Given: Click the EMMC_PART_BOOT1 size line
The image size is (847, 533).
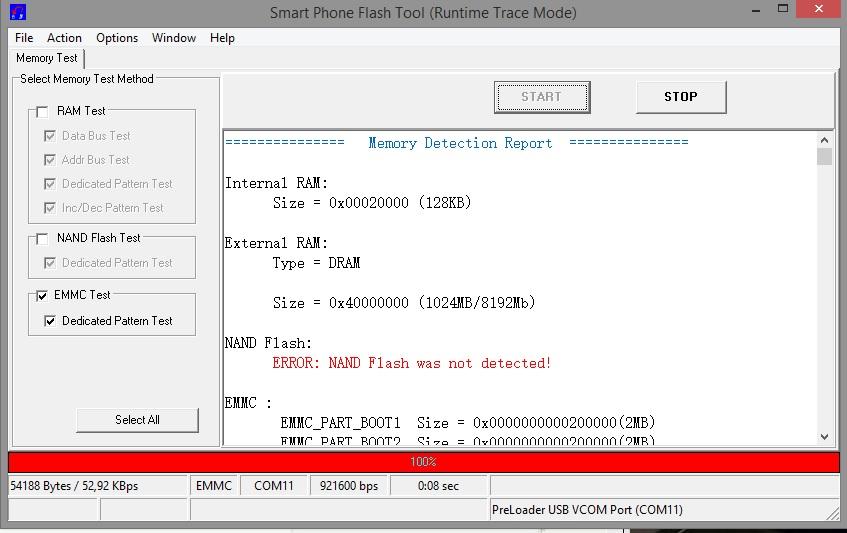Looking at the screenshot, I should pyautogui.click(x=467, y=422).
